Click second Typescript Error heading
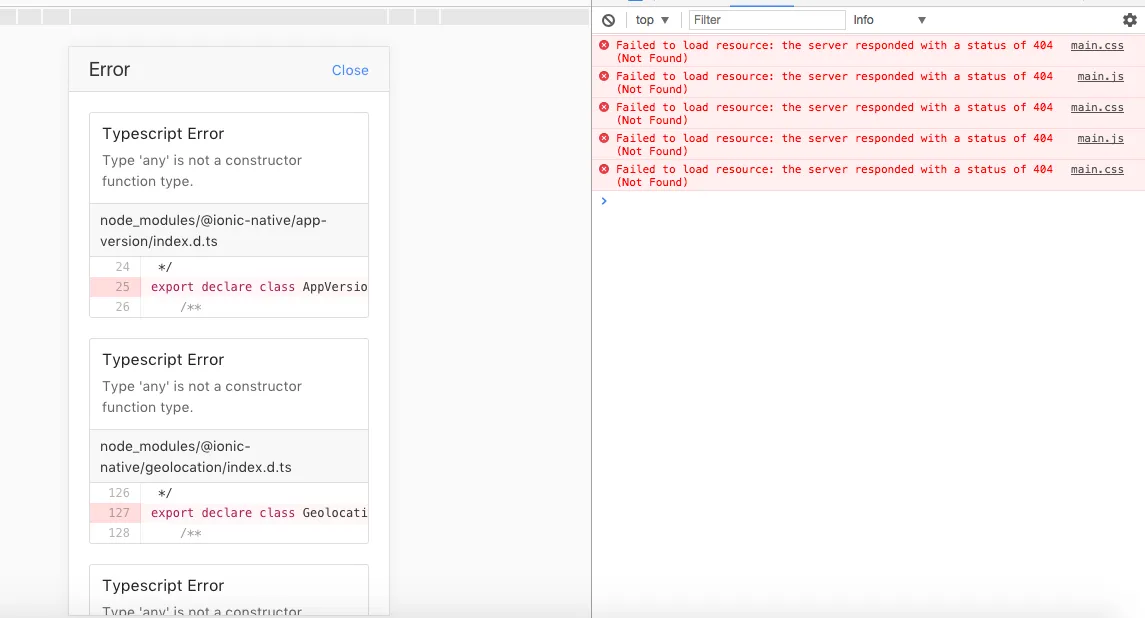The image size is (1145, 618). coord(163,359)
